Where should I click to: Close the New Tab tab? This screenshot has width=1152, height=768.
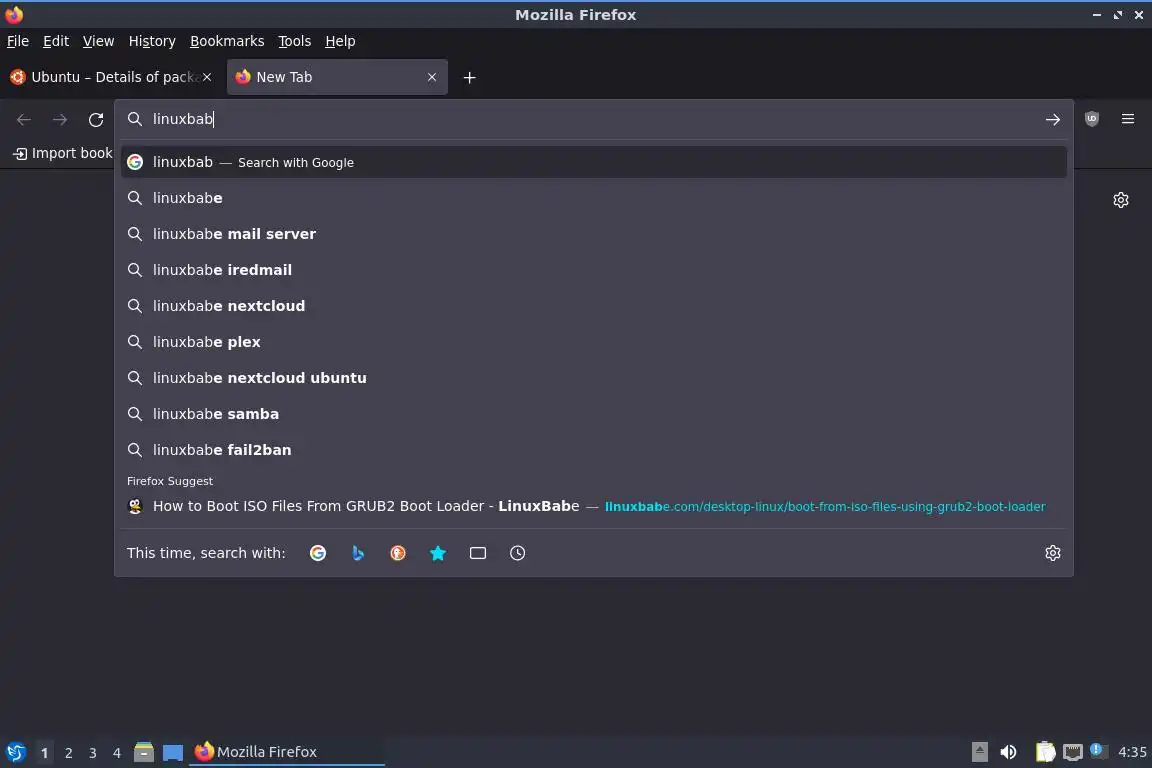(x=432, y=77)
